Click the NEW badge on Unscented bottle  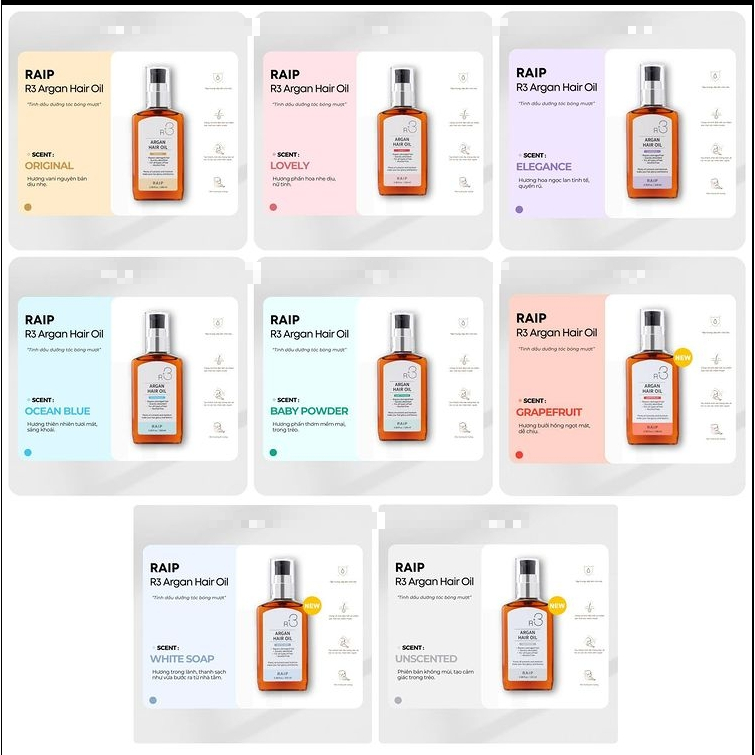557,606
